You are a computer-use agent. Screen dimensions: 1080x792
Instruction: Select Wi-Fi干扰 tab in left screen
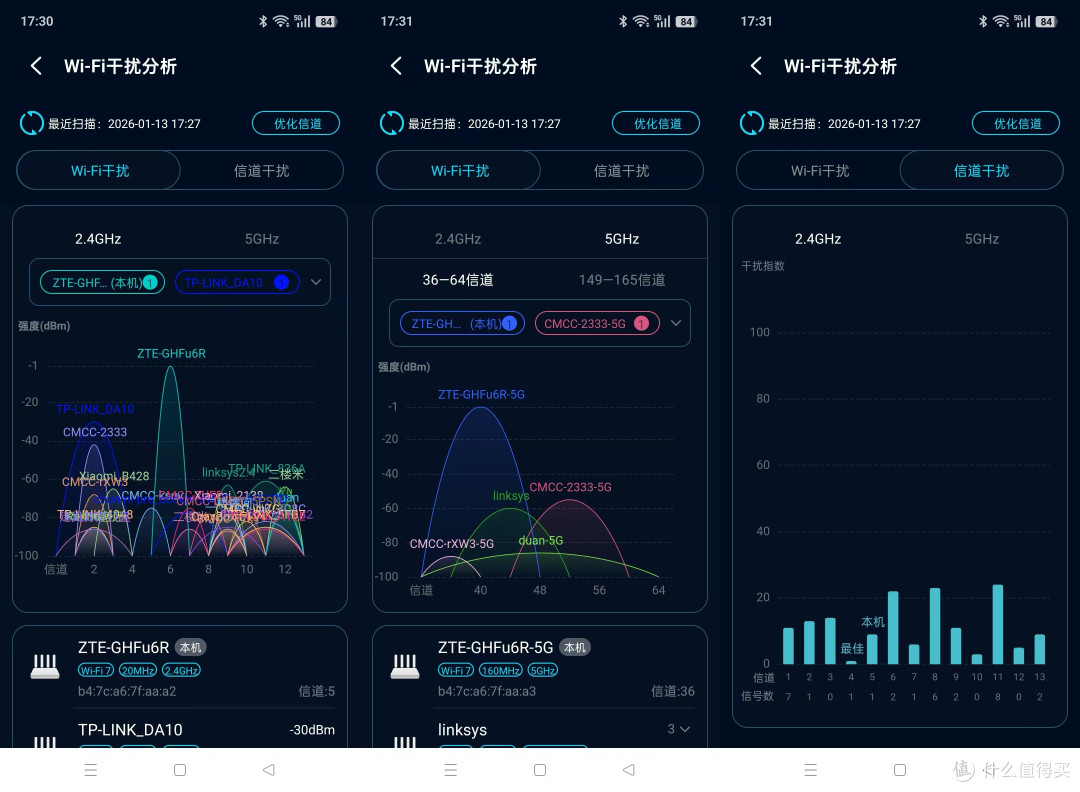[99, 170]
